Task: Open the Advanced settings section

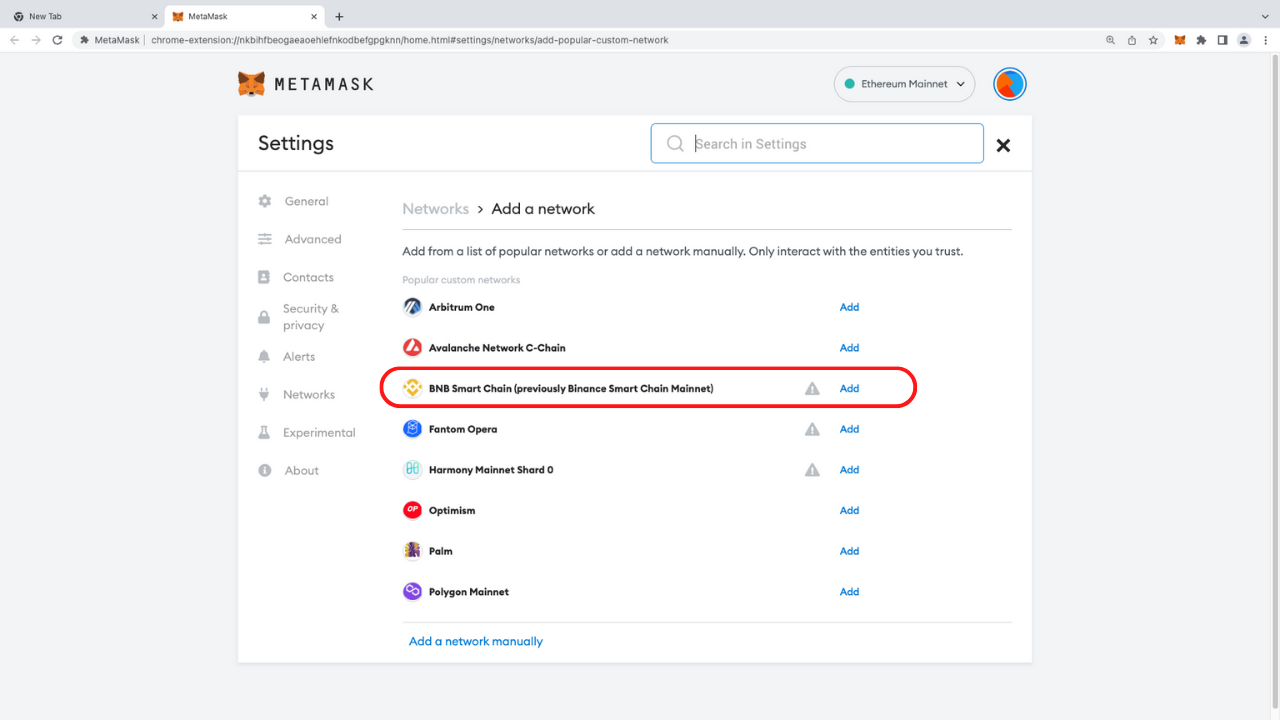Action: click(313, 239)
